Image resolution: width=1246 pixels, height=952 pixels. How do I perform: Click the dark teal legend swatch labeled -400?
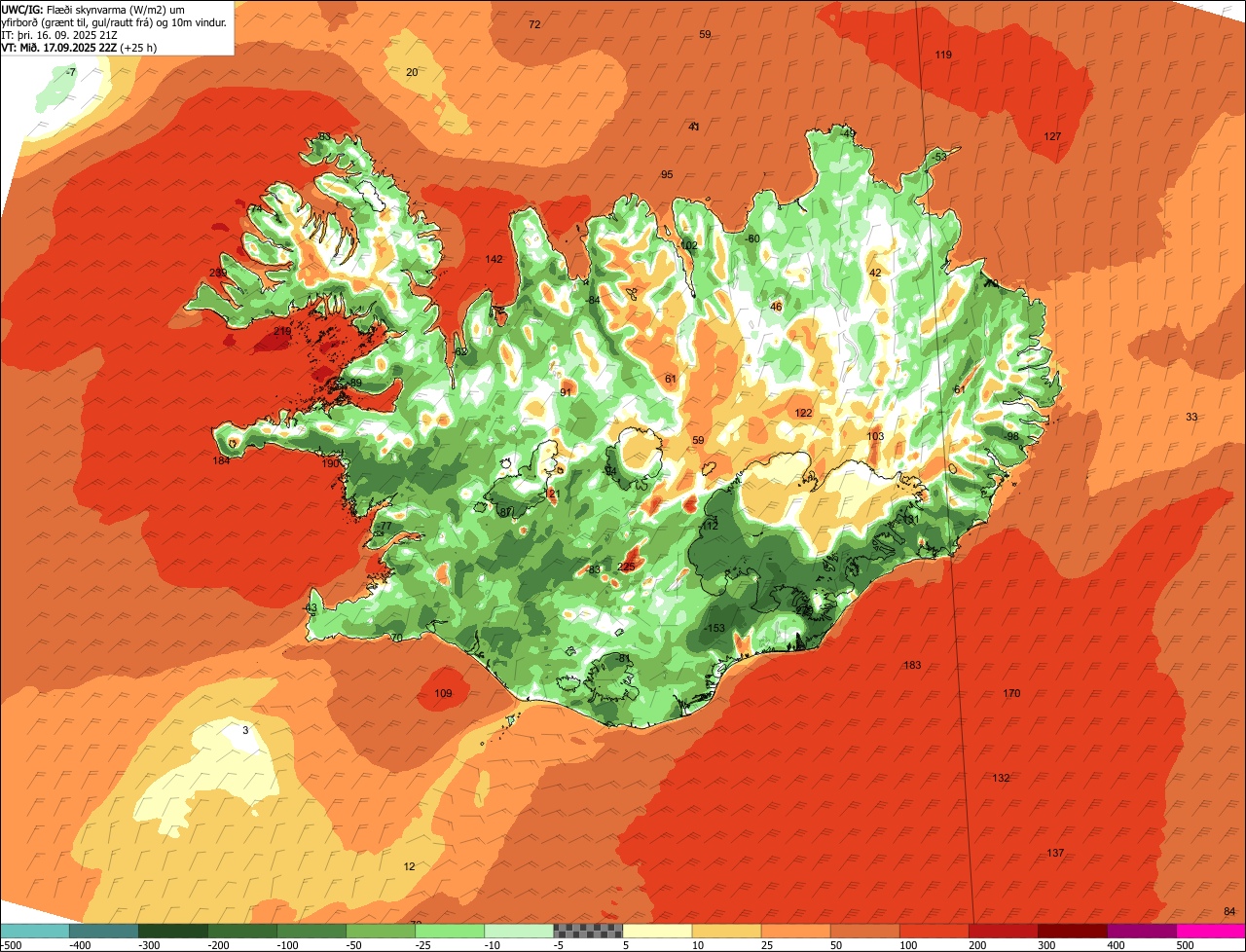[103, 932]
